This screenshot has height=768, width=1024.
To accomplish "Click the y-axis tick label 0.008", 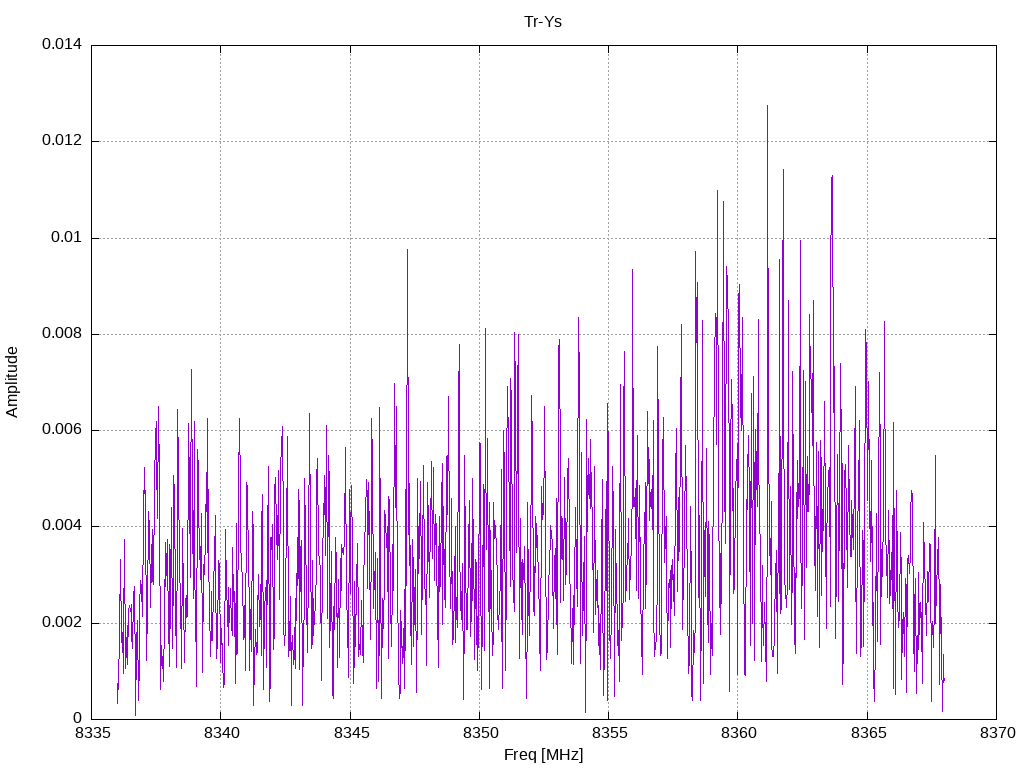I will (62, 333).
